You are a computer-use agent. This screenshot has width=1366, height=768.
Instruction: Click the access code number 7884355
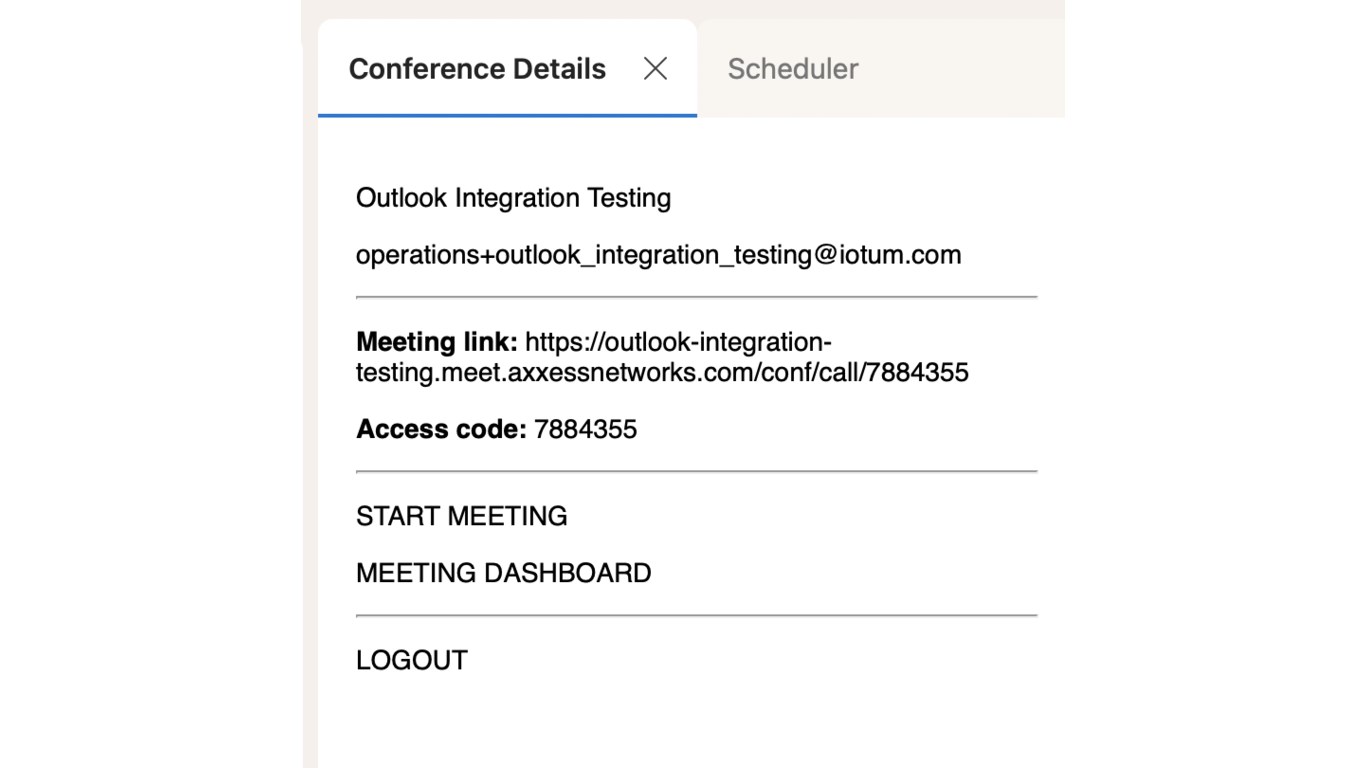585,429
